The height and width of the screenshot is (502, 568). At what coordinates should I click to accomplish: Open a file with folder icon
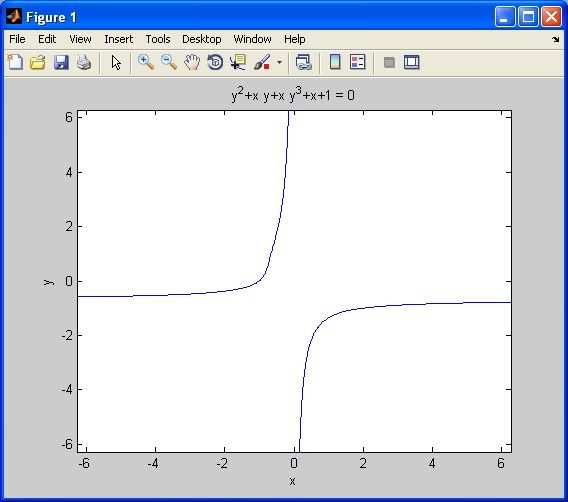(38, 62)
